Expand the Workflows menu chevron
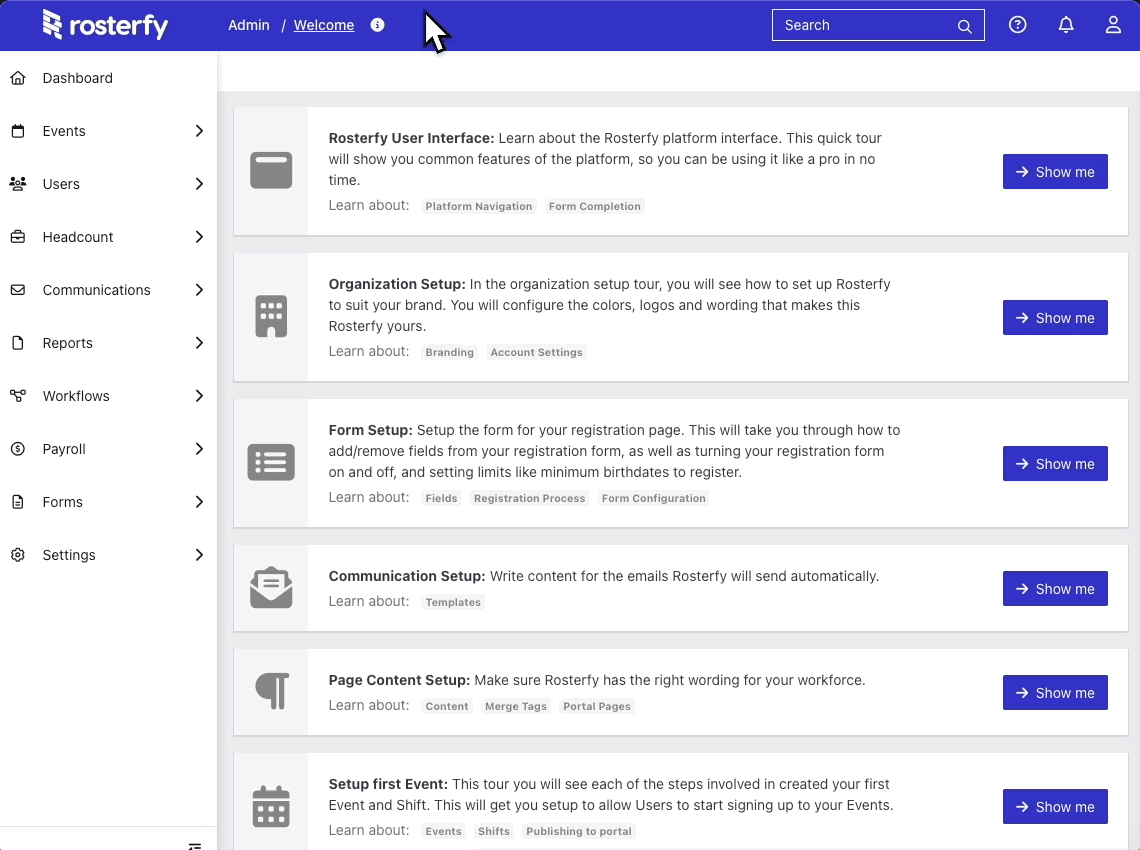The height and width of the screenshot is (850, 1140). 199,396
